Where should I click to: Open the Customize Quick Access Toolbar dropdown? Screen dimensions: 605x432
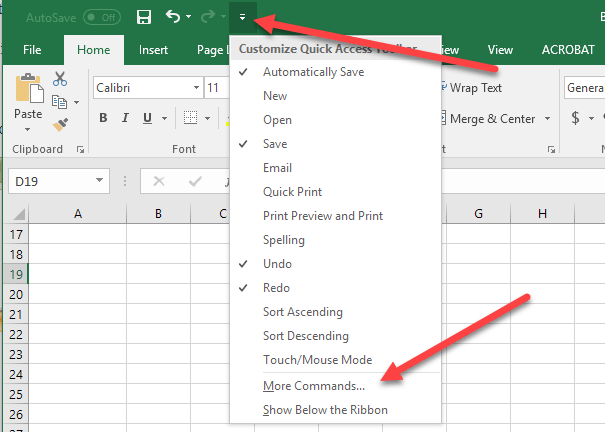242,17
